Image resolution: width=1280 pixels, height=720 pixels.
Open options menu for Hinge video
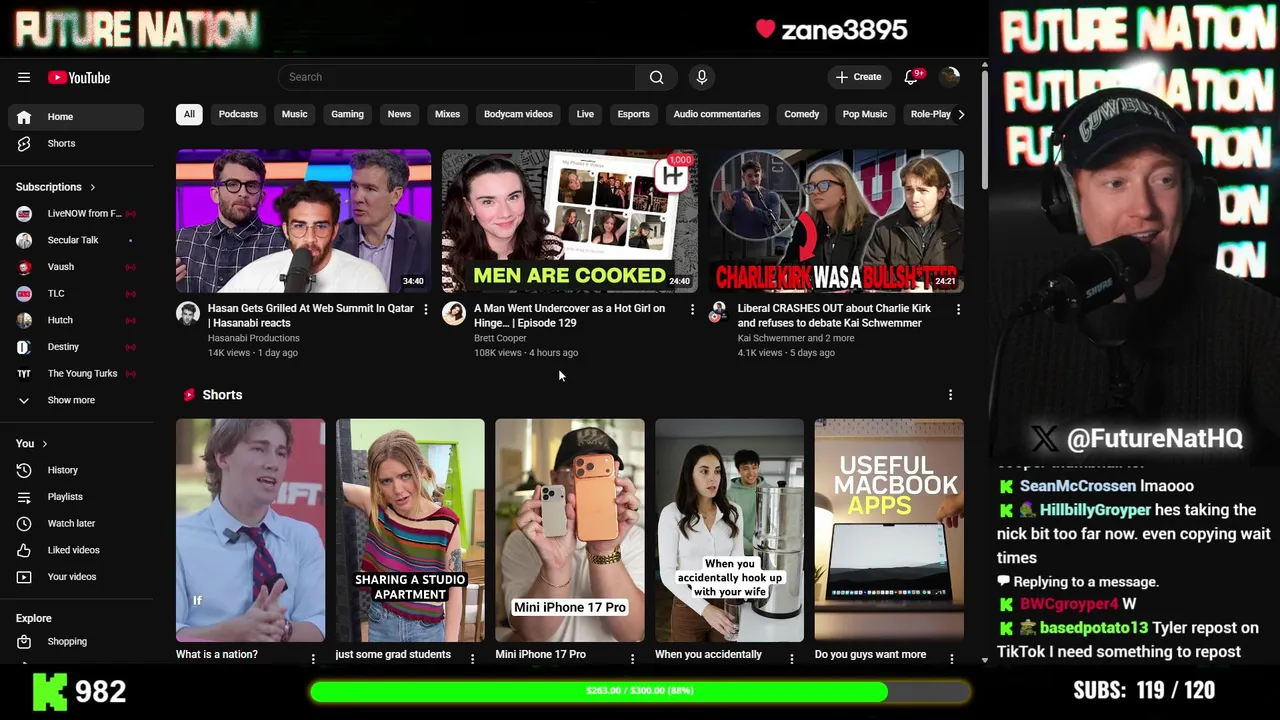click(692, 310)
